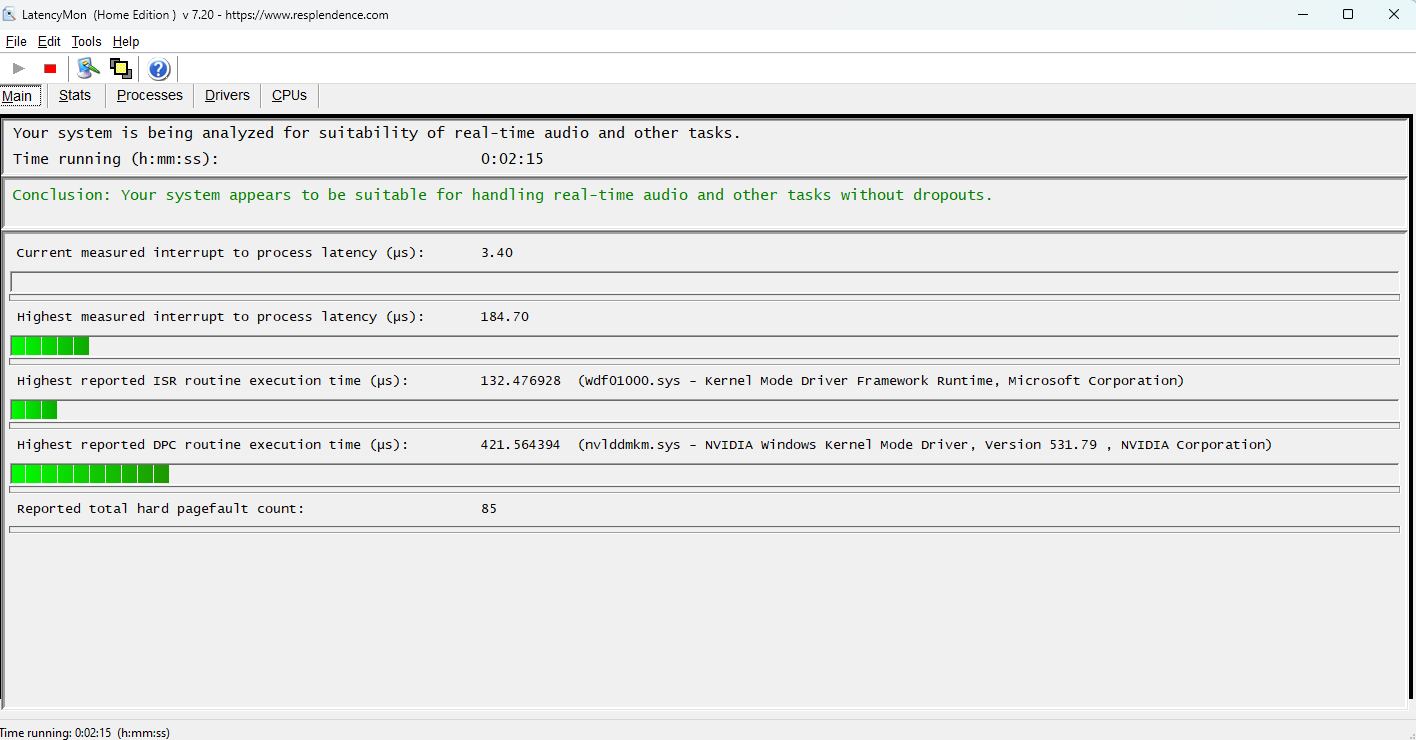The height and width of the screenshot is (740, 1416).
Task: Click the 'Time running (h:mm:ss):' label
Action: (116, 159)
